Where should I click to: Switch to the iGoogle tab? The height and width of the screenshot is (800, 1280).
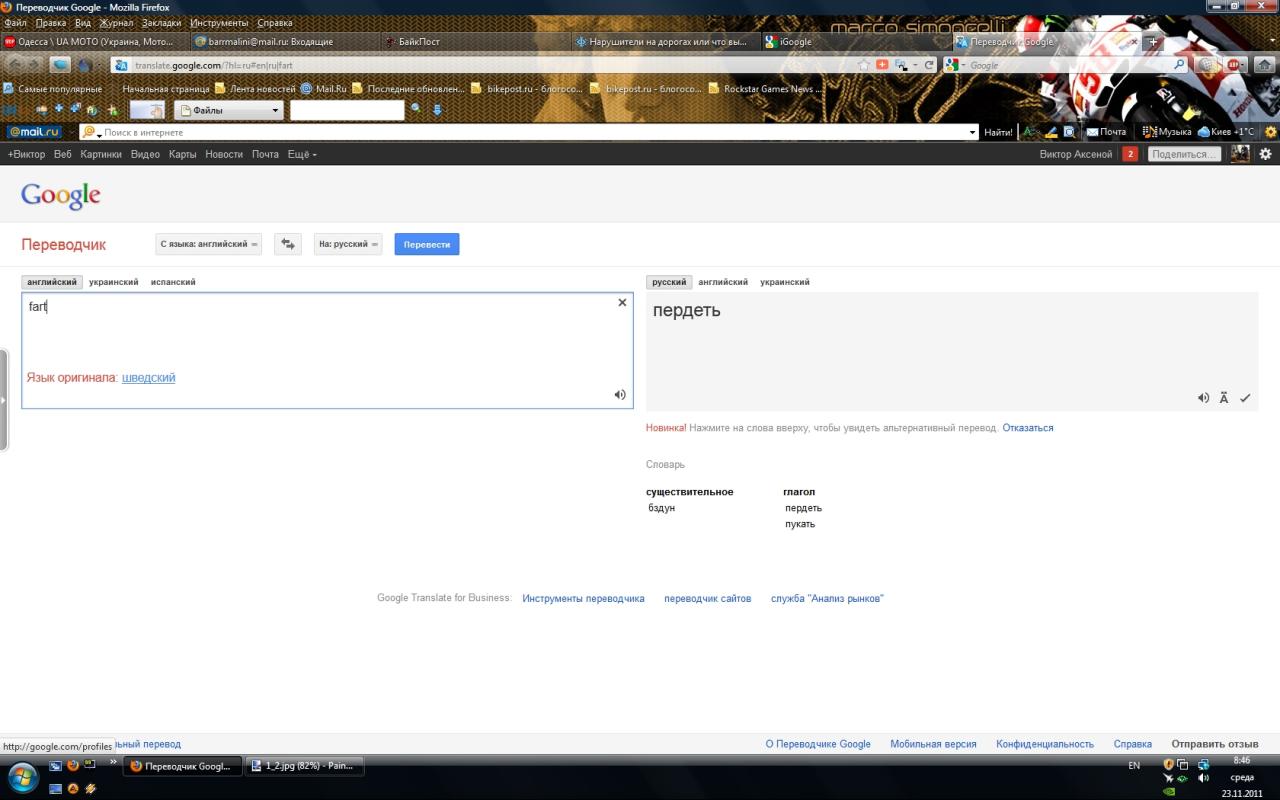click(x=855, y=42)
